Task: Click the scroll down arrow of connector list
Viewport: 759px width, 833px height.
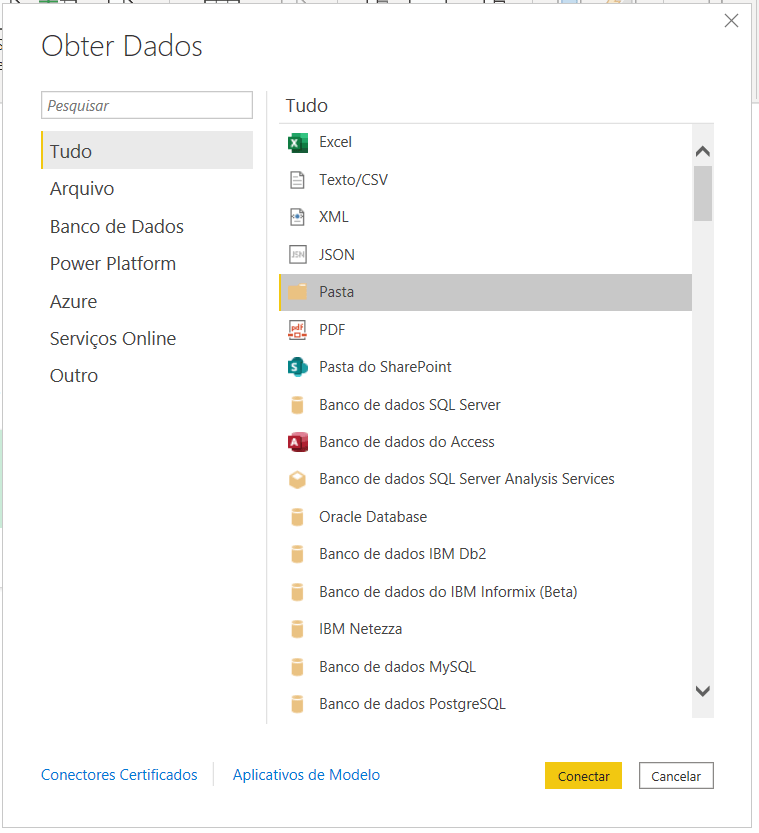Action: coord(703,691)
